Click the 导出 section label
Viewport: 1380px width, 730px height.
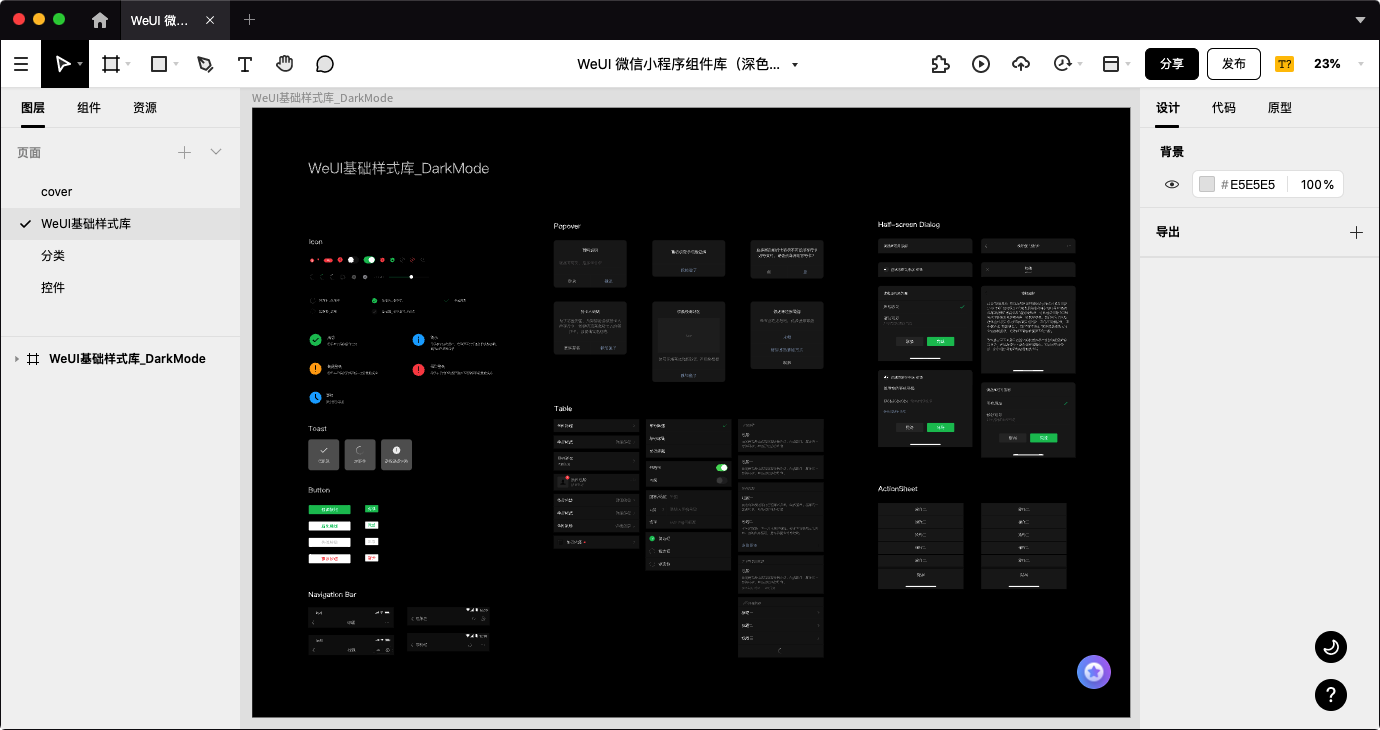1168,232
